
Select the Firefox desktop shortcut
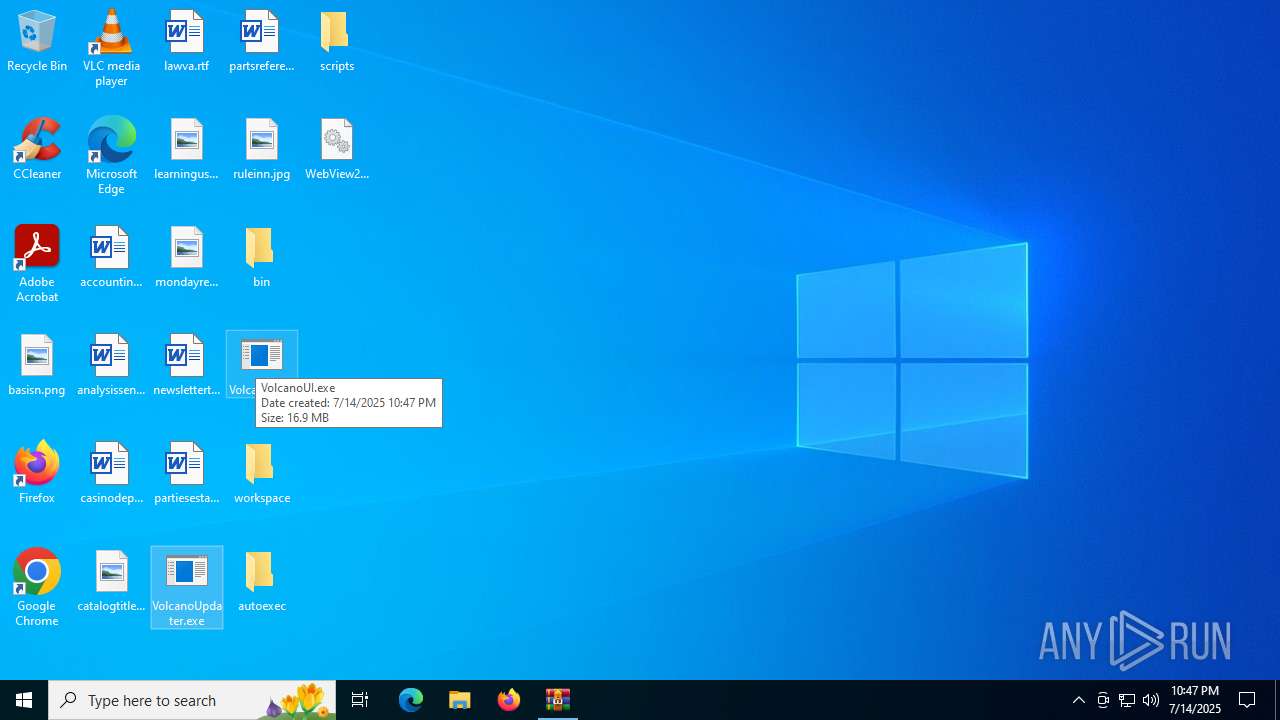click(37, 474)
